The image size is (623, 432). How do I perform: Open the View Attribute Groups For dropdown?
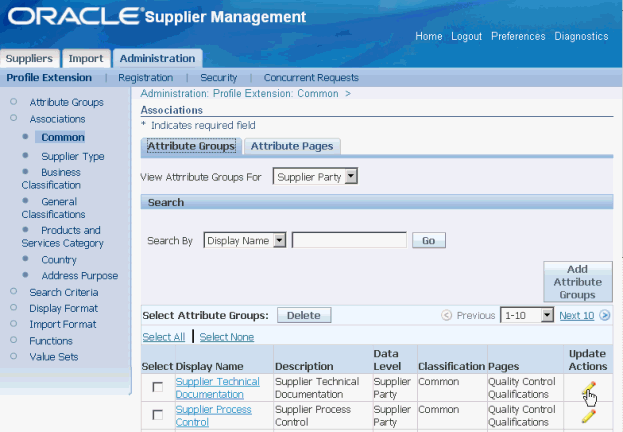315,176
